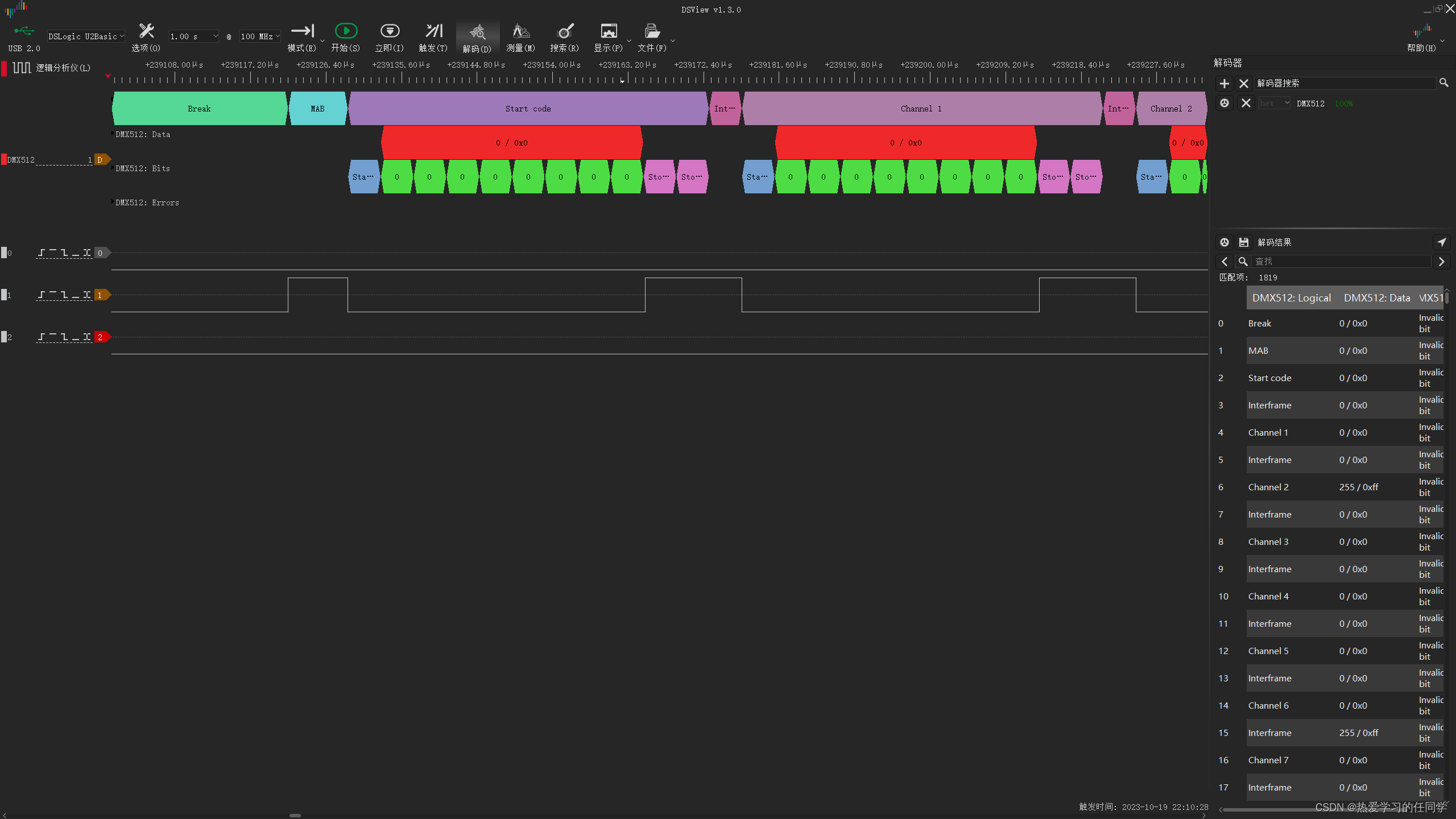Viewport: 1456px width, 819px height.
Task: Go to next search match arrow
Action: pos(1441,262)
